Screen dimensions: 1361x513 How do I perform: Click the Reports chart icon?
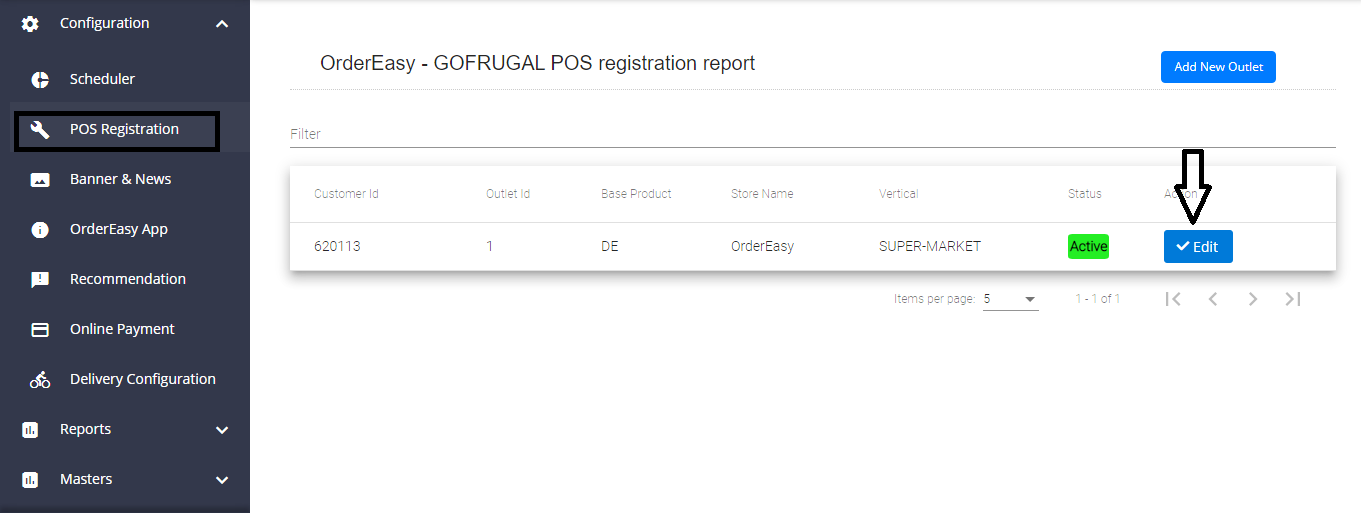(30, 429)
